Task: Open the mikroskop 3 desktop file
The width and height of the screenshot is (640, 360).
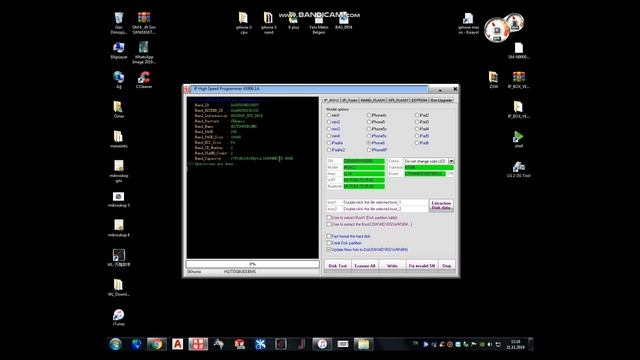Action: pos(119,200)
